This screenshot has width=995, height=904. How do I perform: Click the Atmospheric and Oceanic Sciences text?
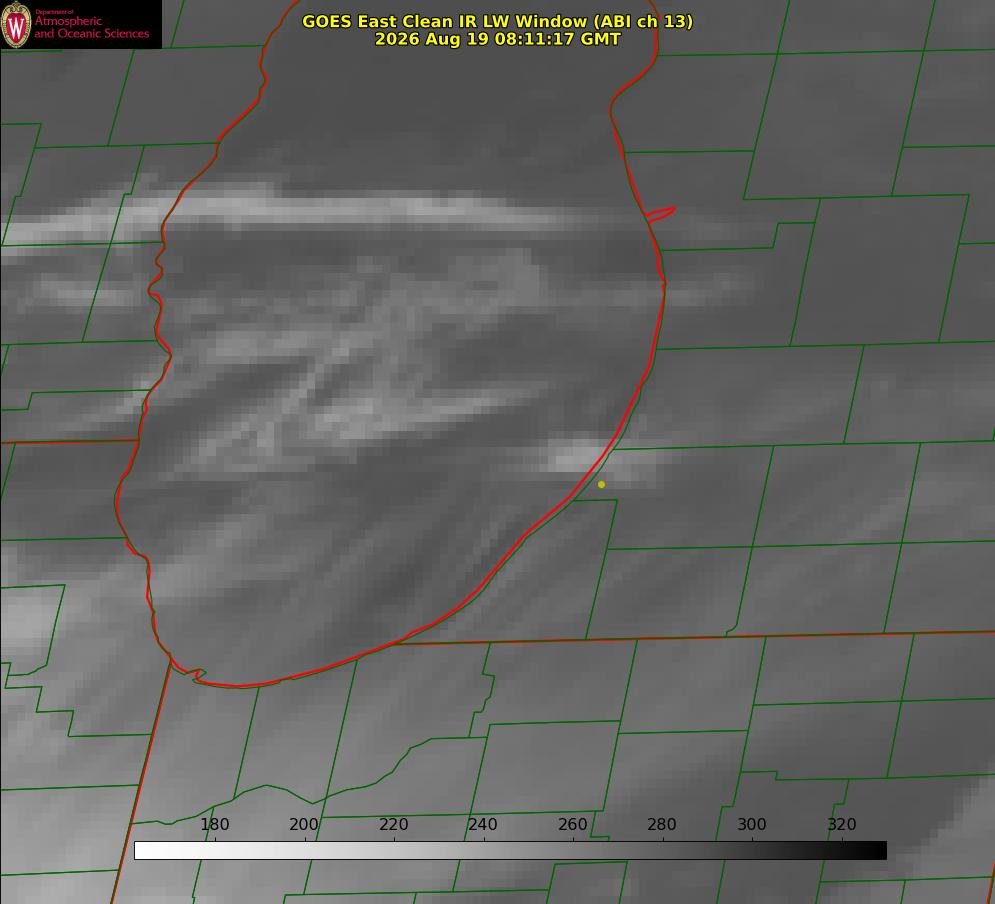coord(91,27)
